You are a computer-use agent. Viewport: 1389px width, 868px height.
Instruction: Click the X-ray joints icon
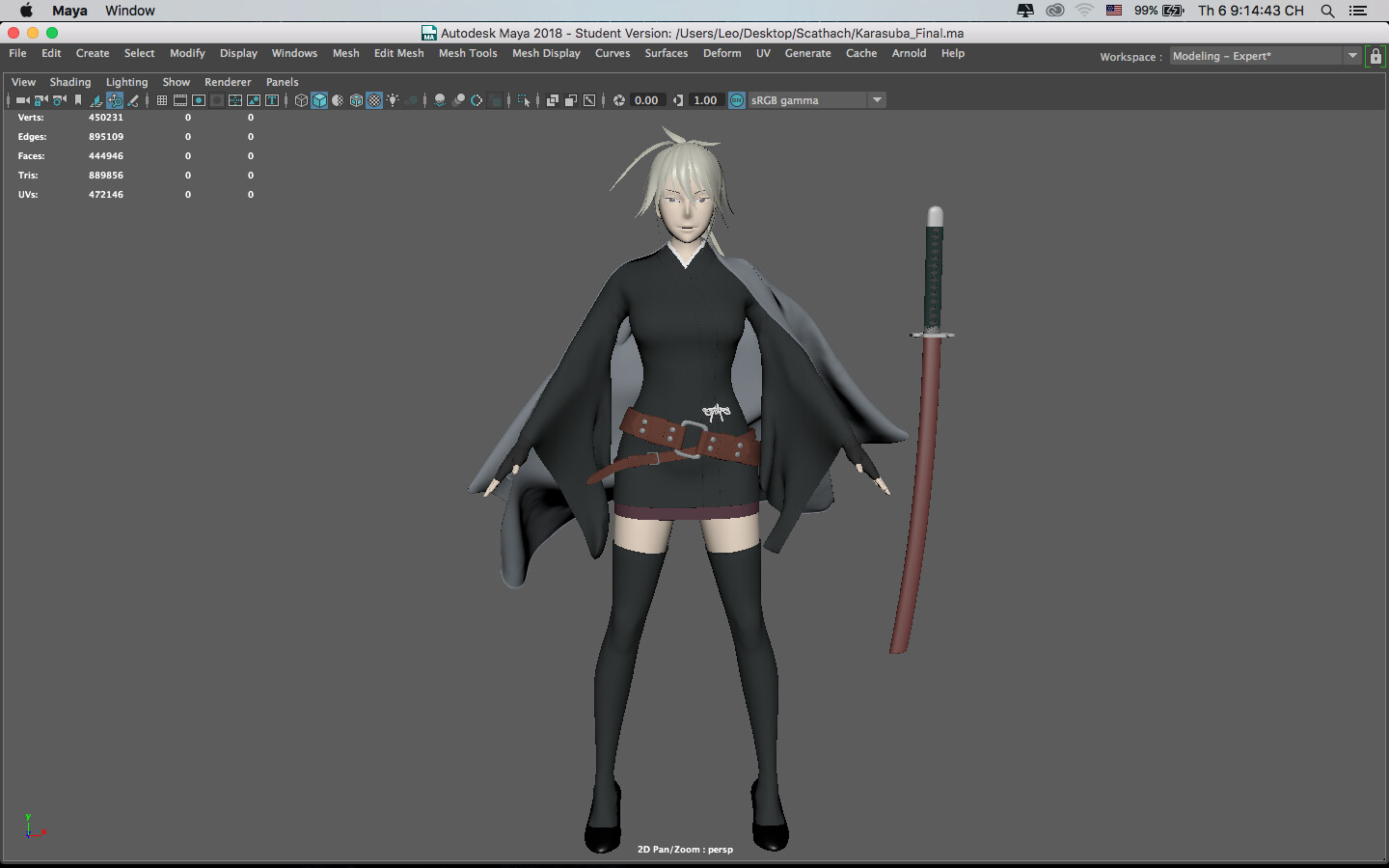(x=589, y=100)
